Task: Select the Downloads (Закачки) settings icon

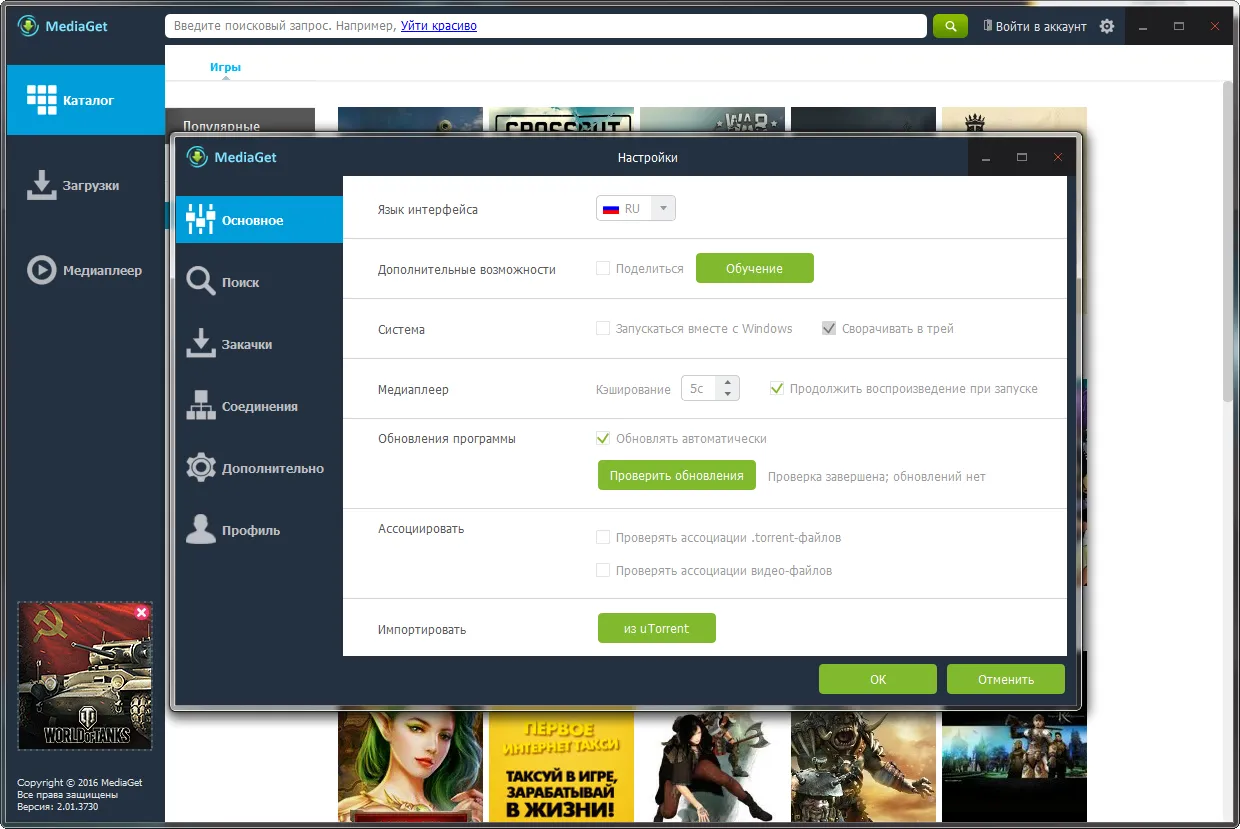Action: coord(200,344)
